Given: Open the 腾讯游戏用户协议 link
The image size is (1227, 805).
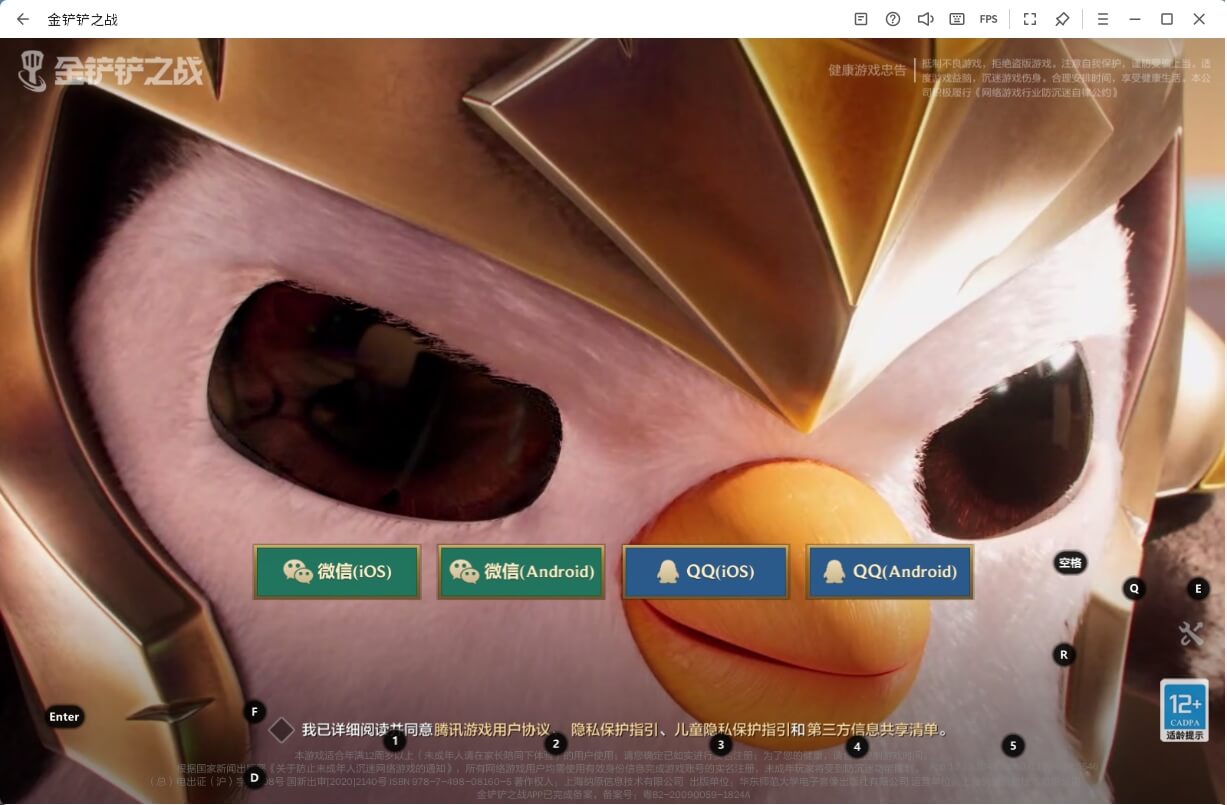Looking at the screenshot, I should coord(492,730).
